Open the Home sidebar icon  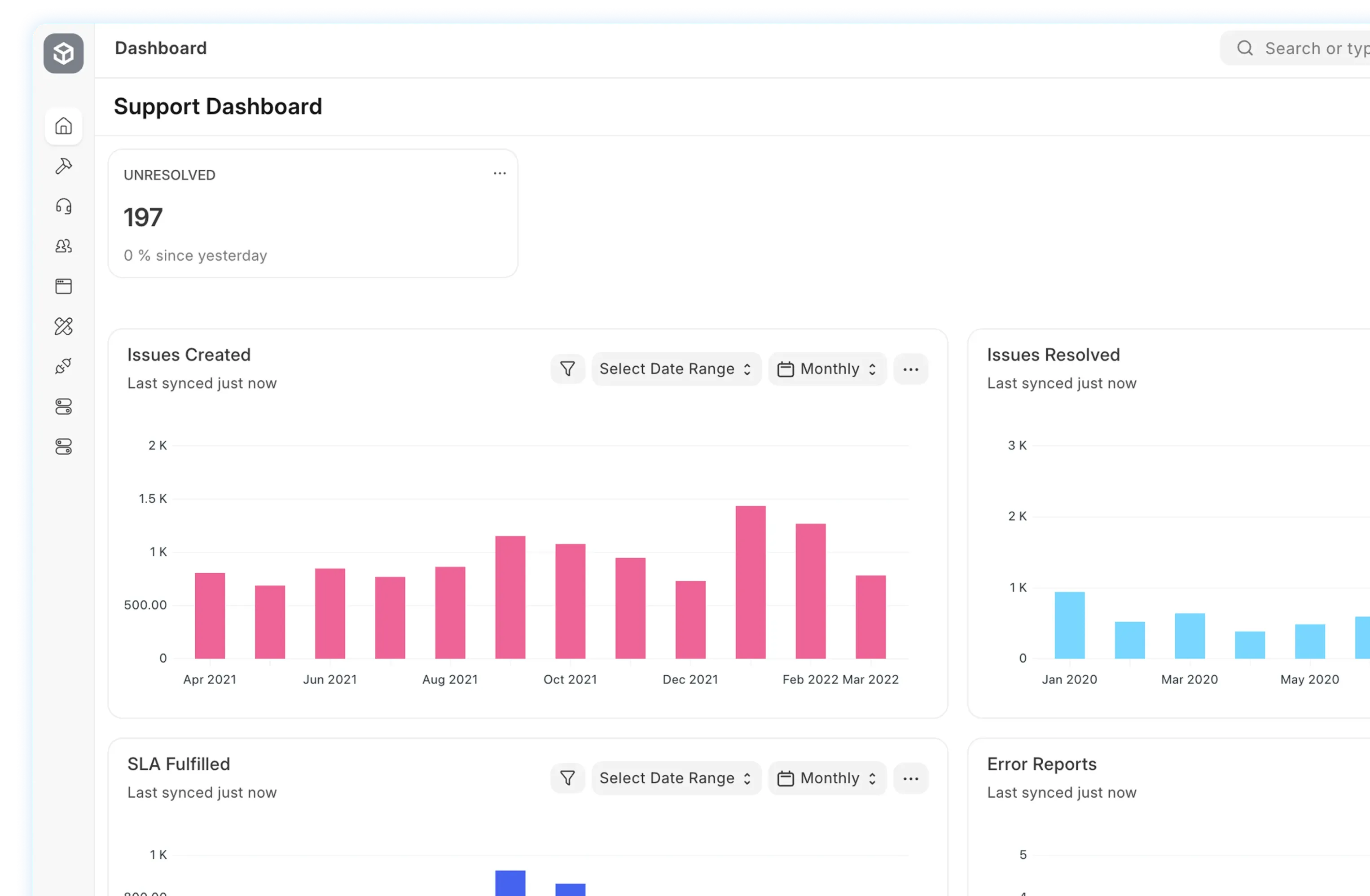pyautogui.click(x=63, y=126)
